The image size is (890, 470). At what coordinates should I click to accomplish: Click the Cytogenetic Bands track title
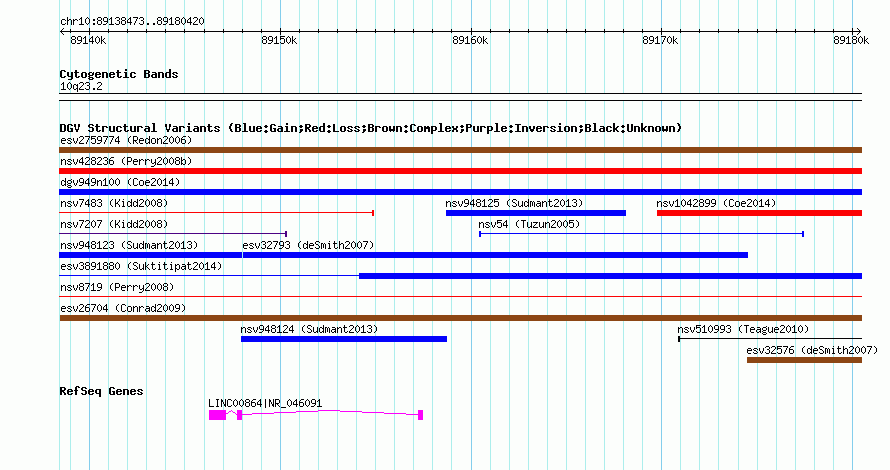(119, 74)
